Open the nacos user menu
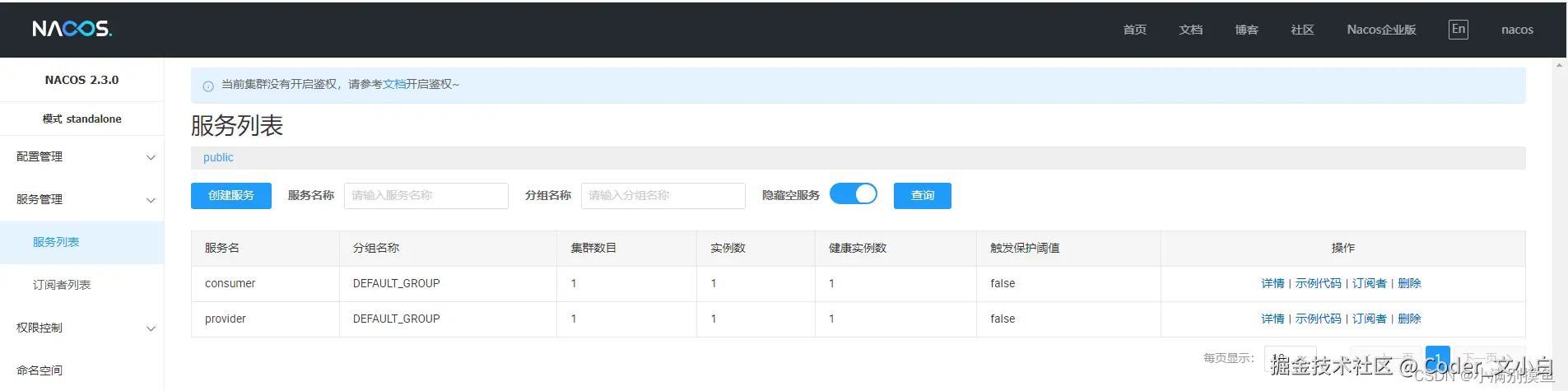The width and height of the screenshot is (1568, 391). (1517, 30)
